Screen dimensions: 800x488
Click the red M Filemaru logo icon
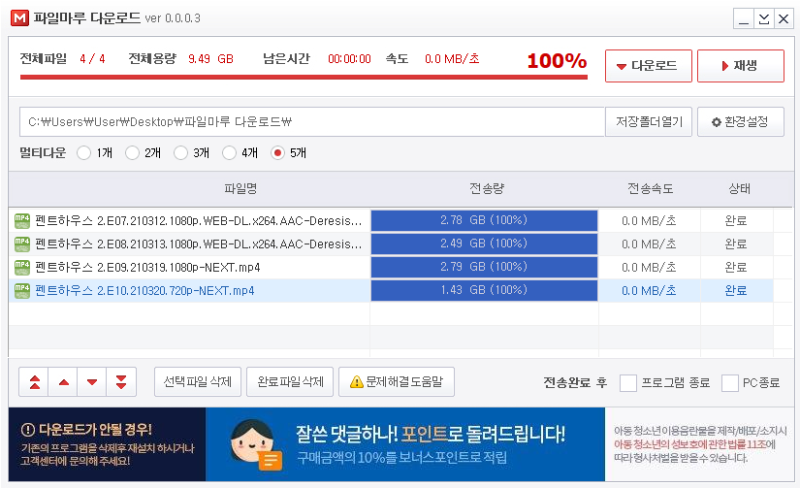coord(19,18)
